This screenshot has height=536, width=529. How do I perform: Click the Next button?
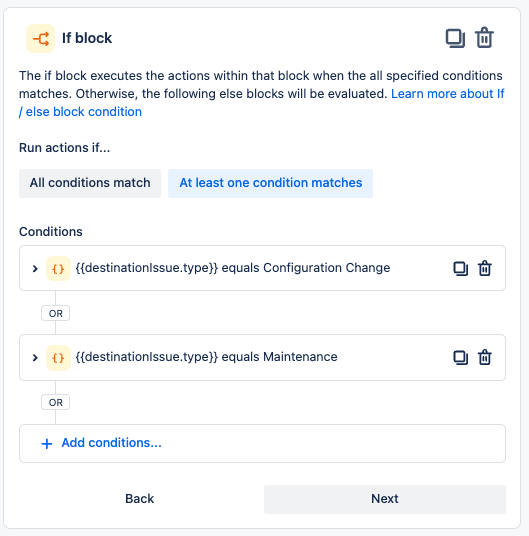click(x=385, y=499)
